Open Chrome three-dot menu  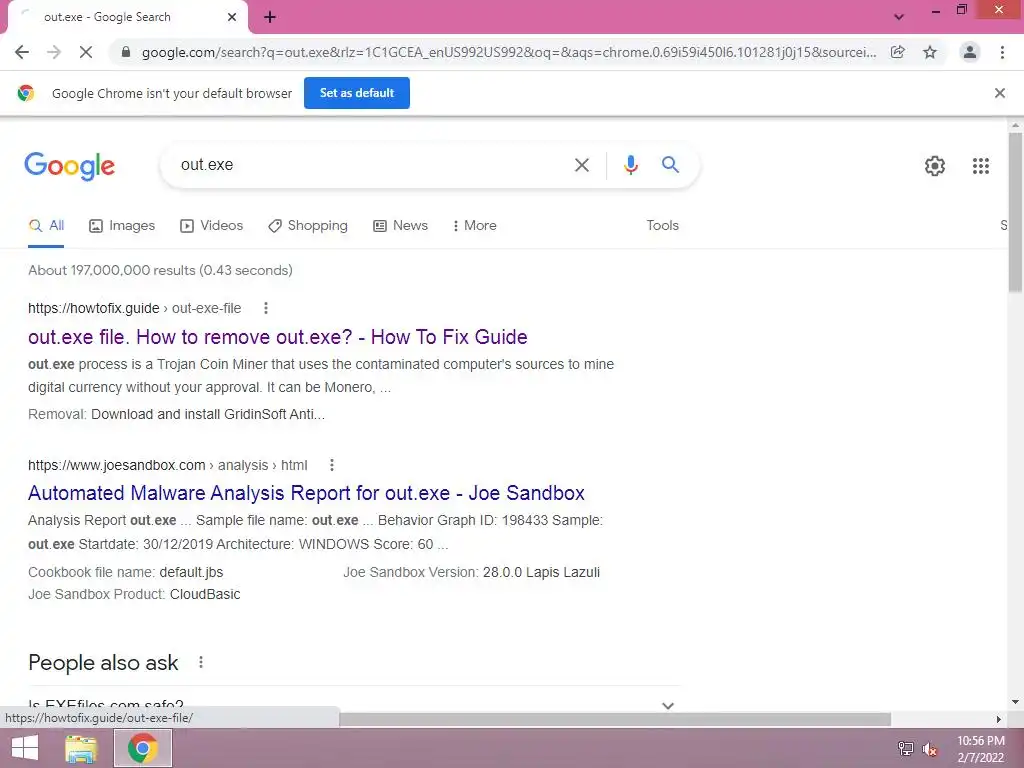pos(1002,52)
